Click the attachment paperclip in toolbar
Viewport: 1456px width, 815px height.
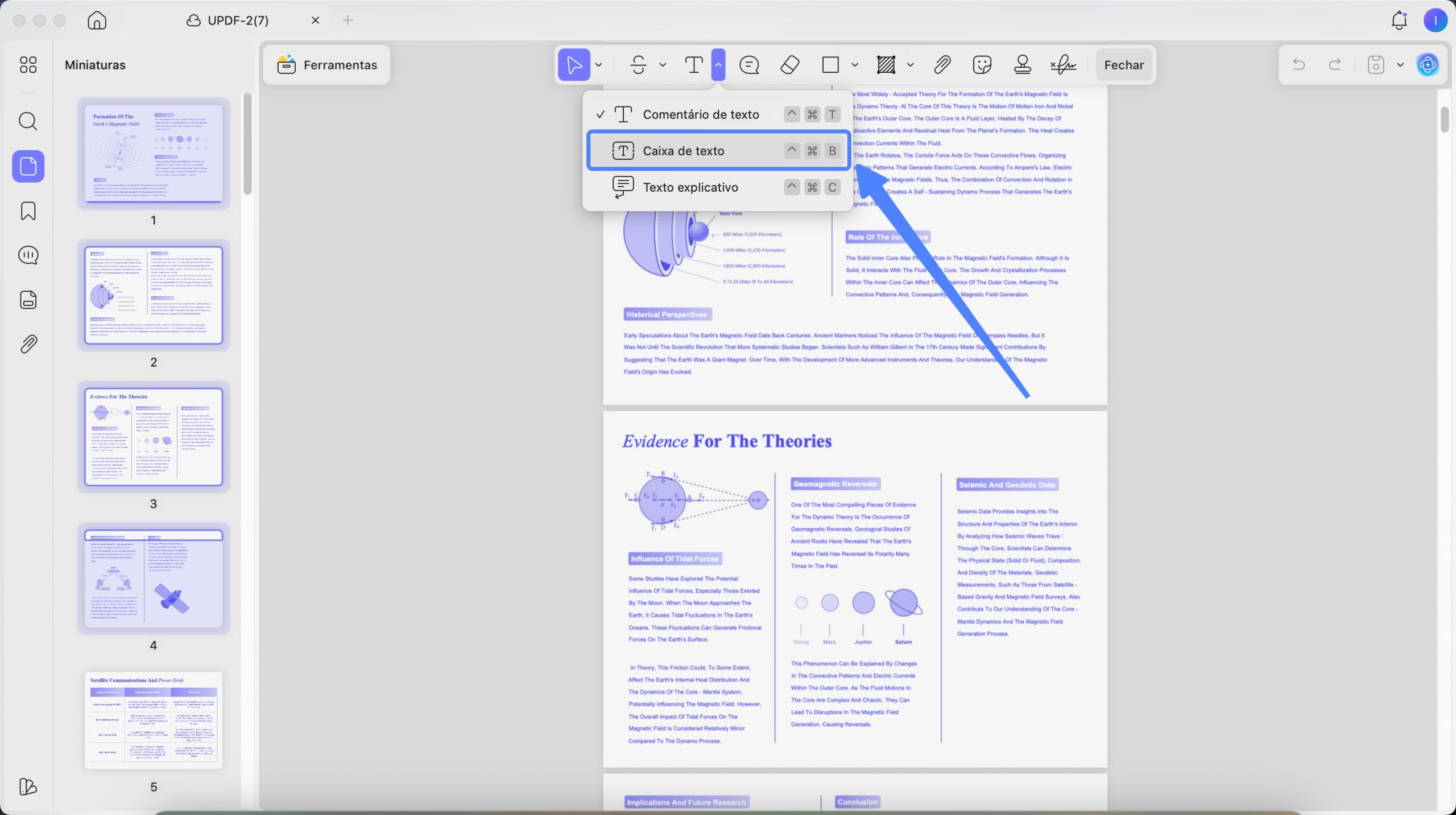(x=942, y=65)
